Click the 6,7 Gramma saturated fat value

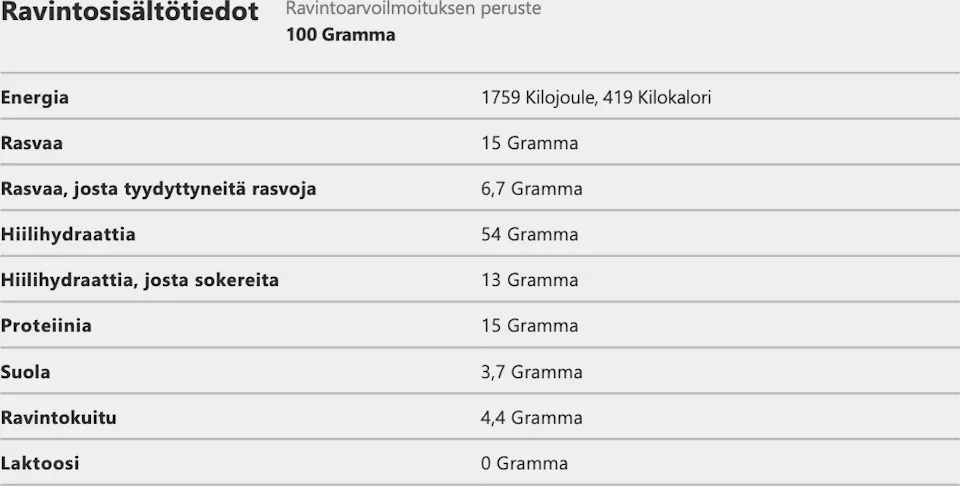[x=531, y=189]
